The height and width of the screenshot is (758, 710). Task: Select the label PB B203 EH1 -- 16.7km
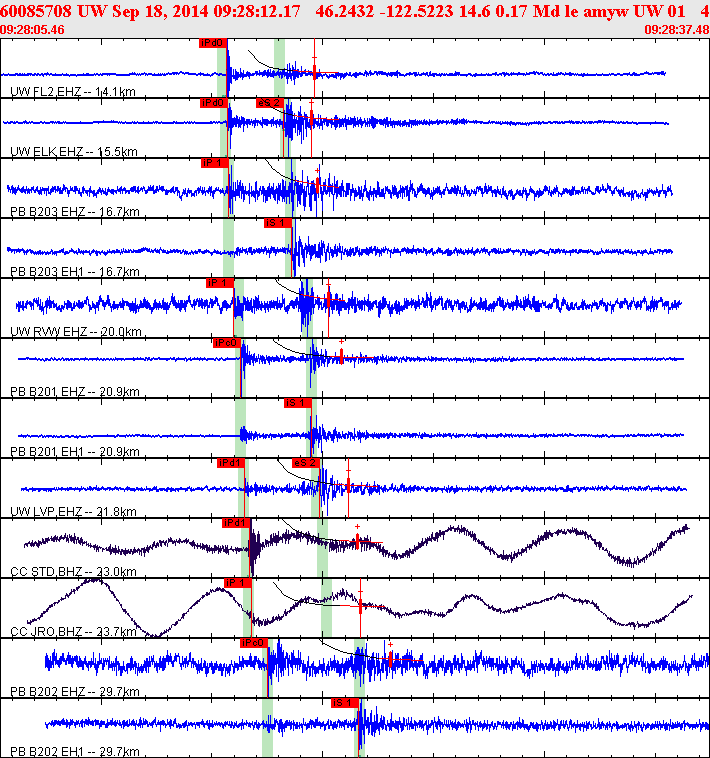pos(74,271)
